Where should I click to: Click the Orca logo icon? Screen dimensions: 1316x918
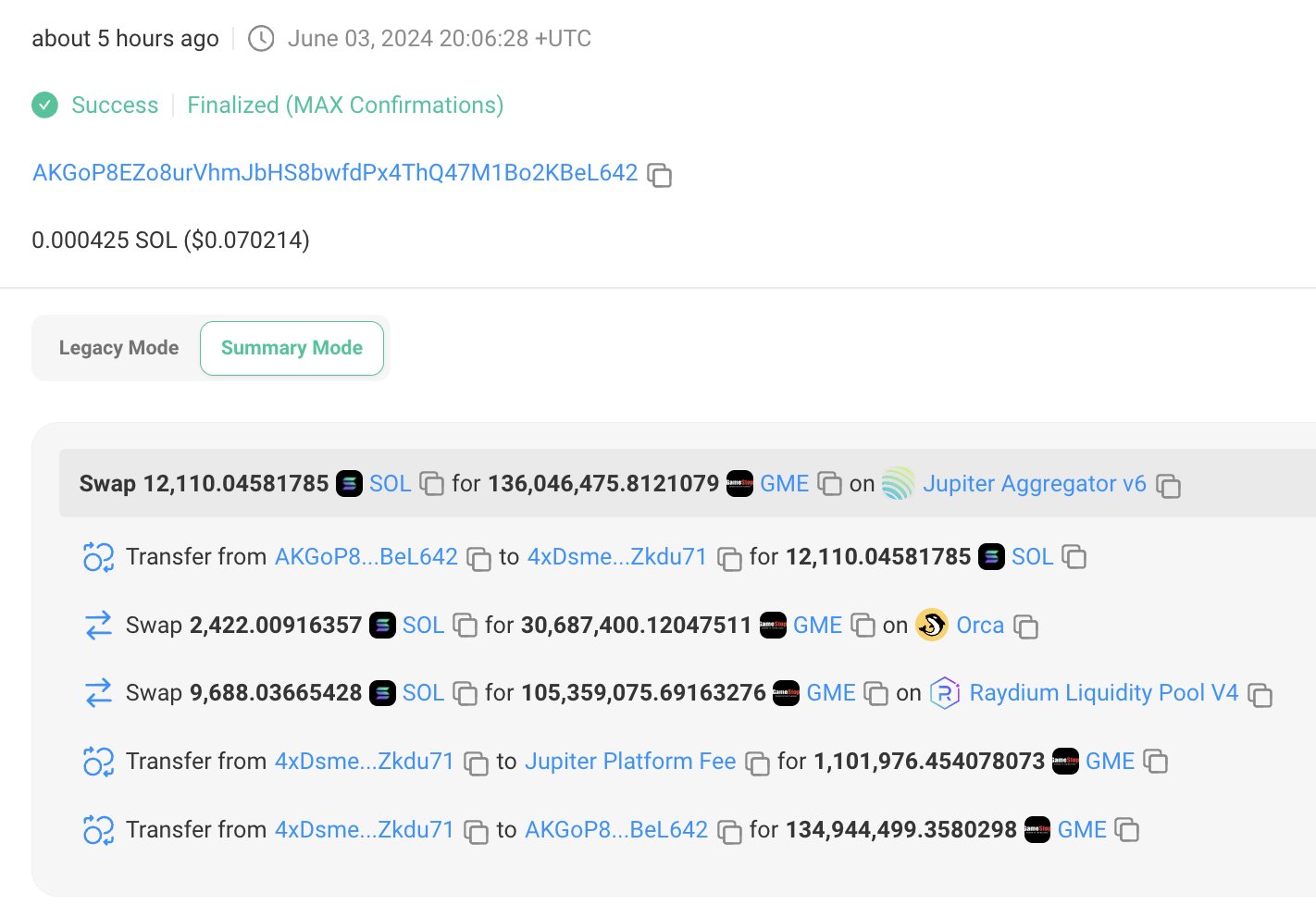tap(932, 626)
